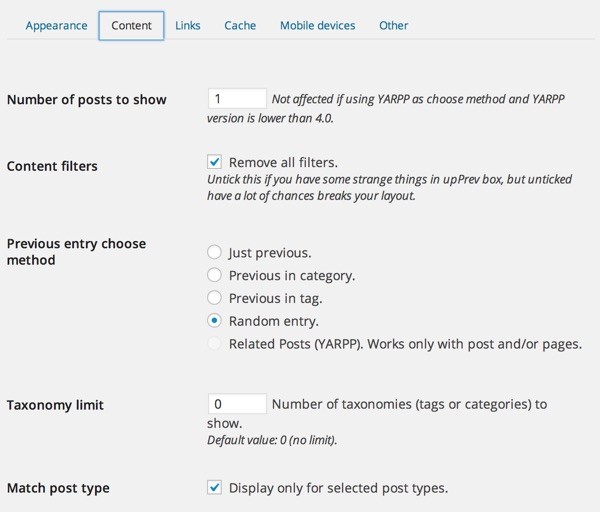Open the Other tab

pos(393,26)
